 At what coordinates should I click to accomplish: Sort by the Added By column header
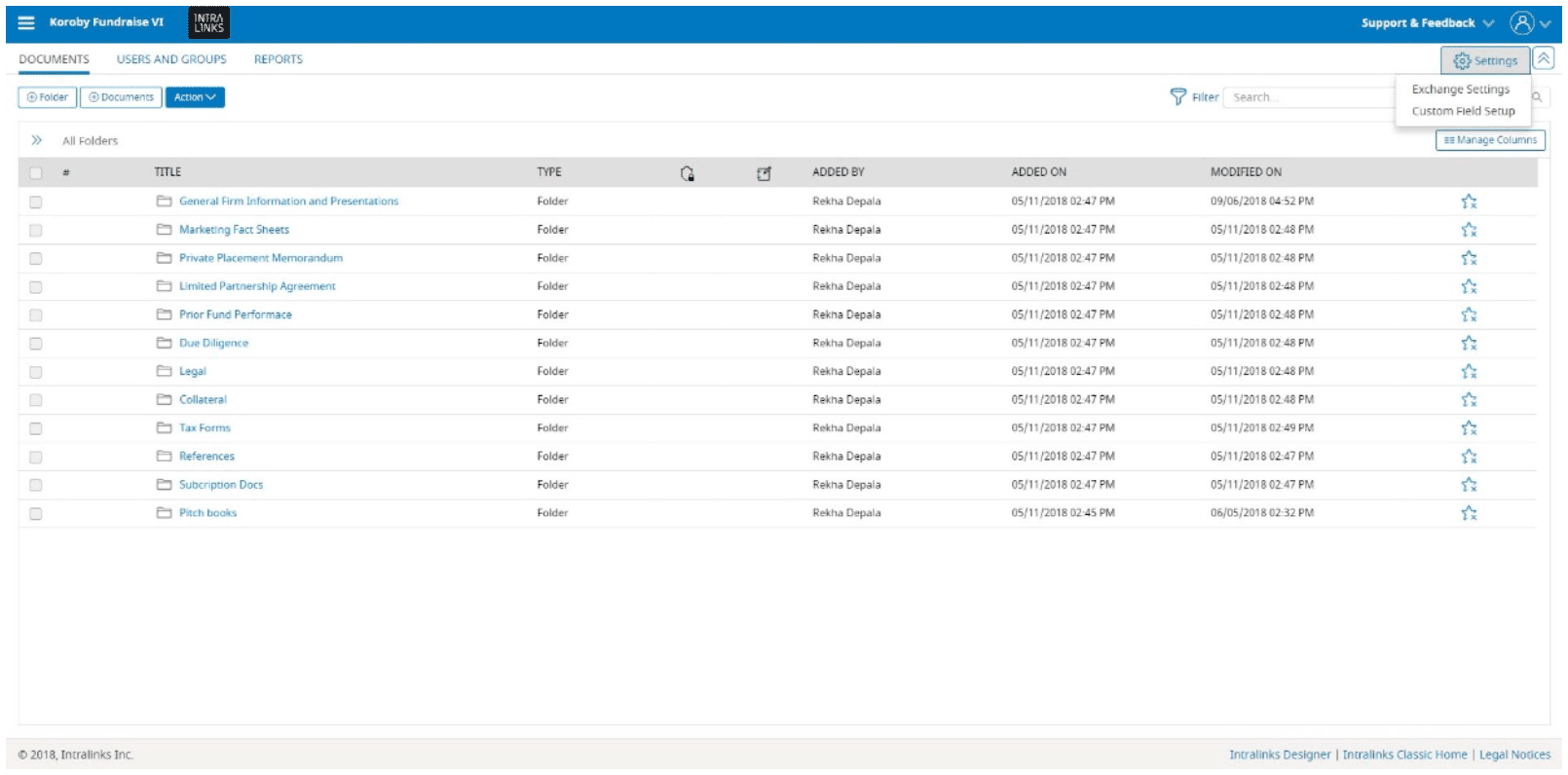[839, 172]
